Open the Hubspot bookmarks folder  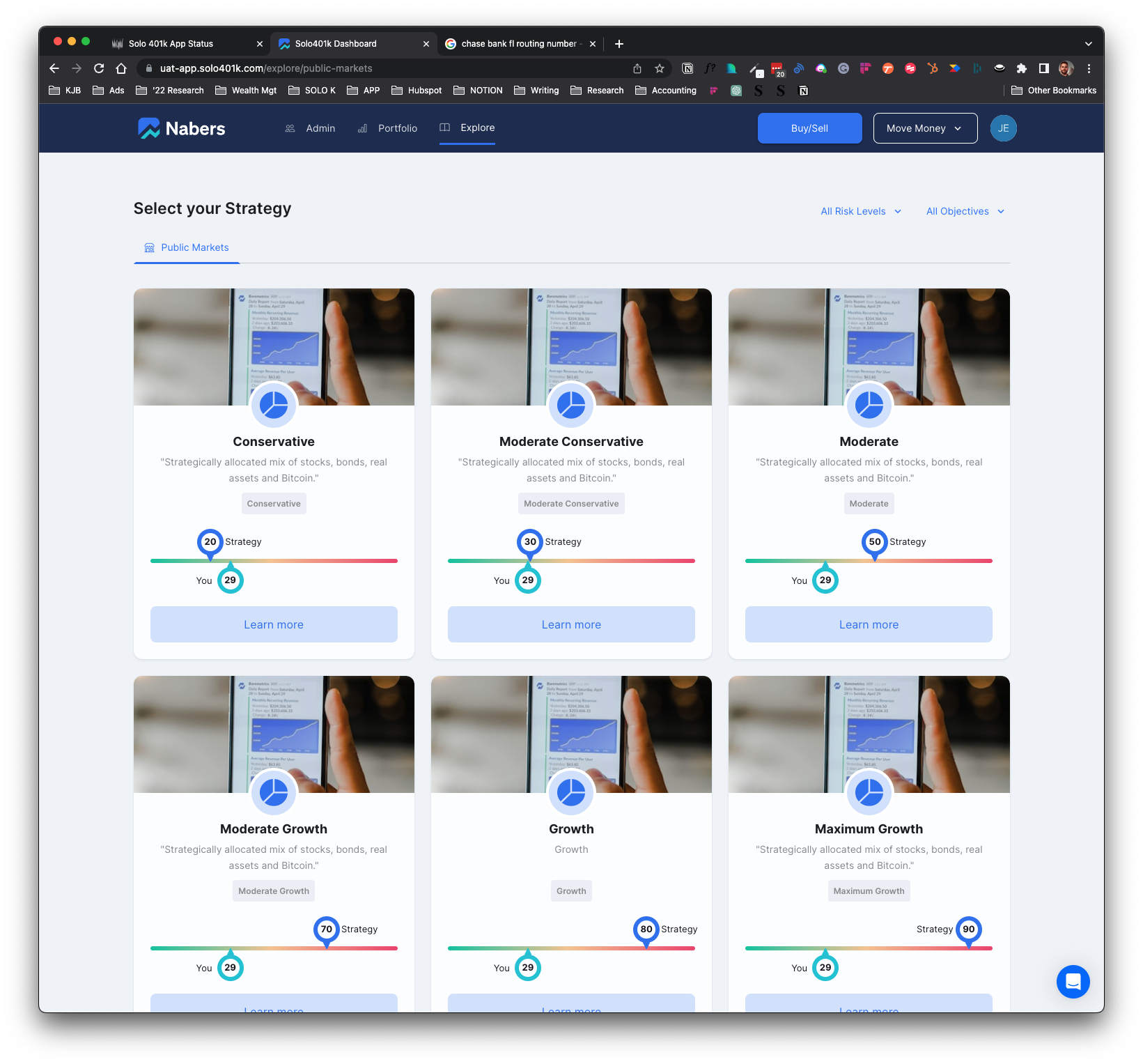pyautogui.click(x=417, y=91)
